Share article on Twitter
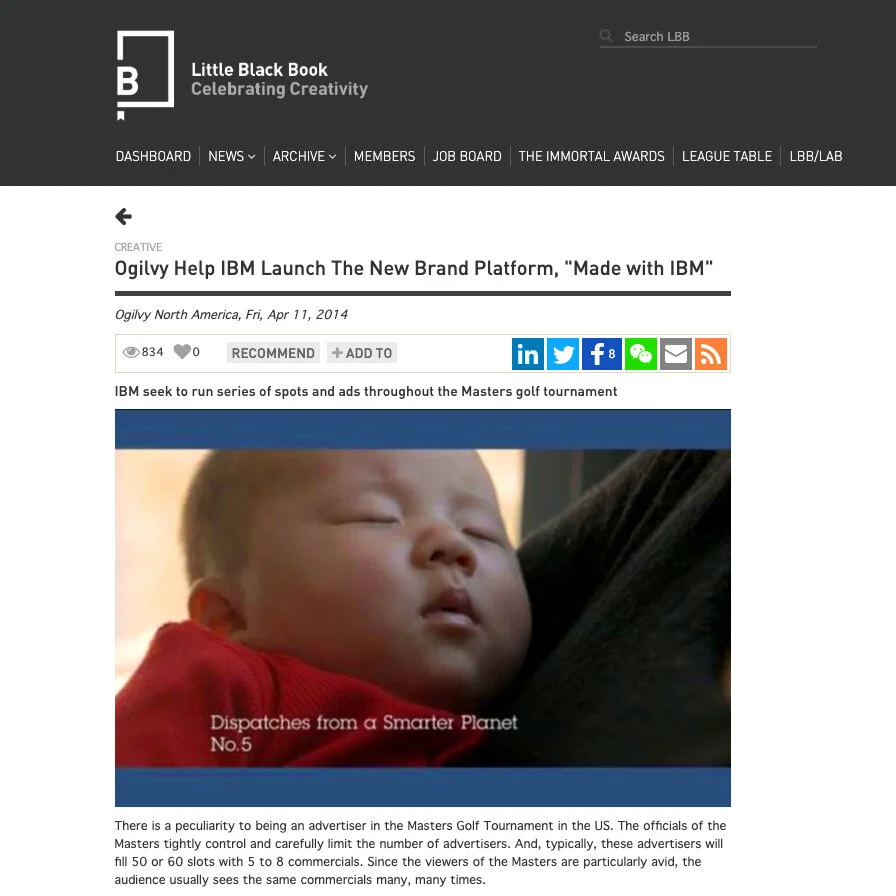The image size is (896, 896). tap(563, 354)
